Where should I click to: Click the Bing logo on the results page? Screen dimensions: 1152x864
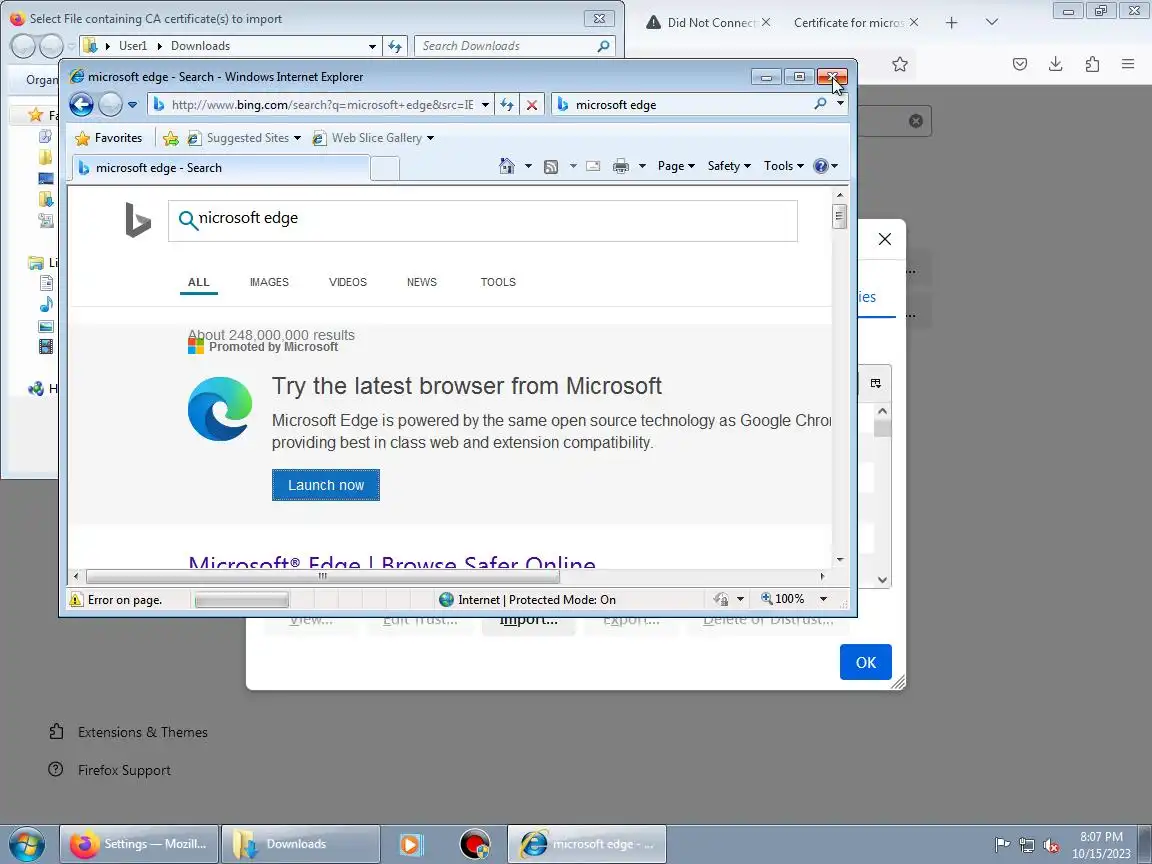137,220
